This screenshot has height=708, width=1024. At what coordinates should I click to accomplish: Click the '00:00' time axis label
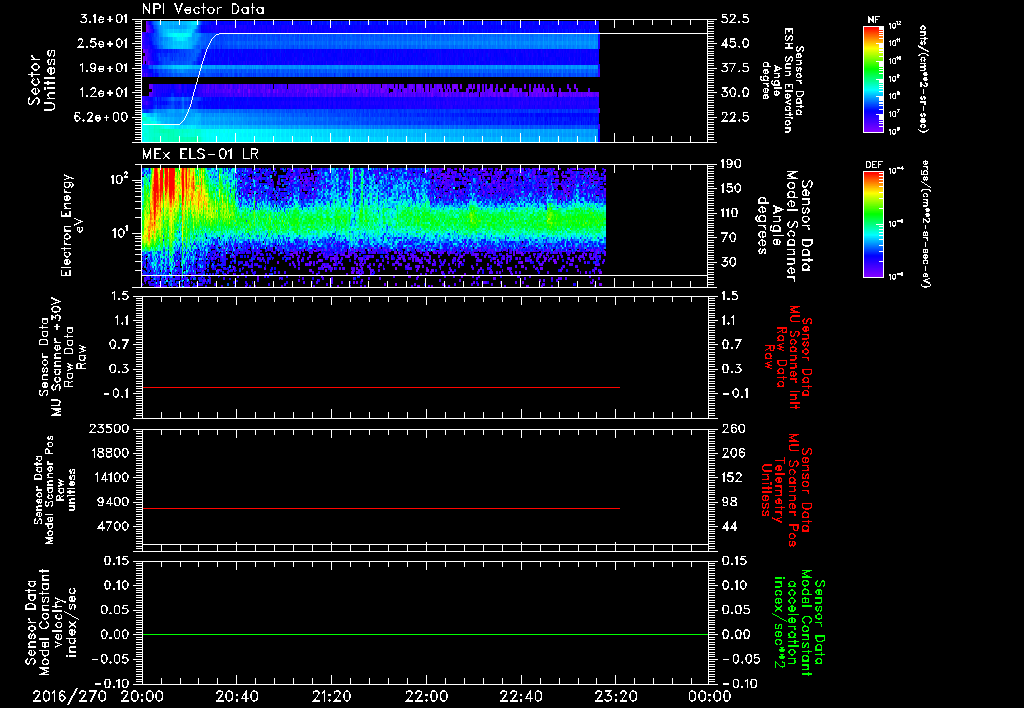(x=709, y=696)
